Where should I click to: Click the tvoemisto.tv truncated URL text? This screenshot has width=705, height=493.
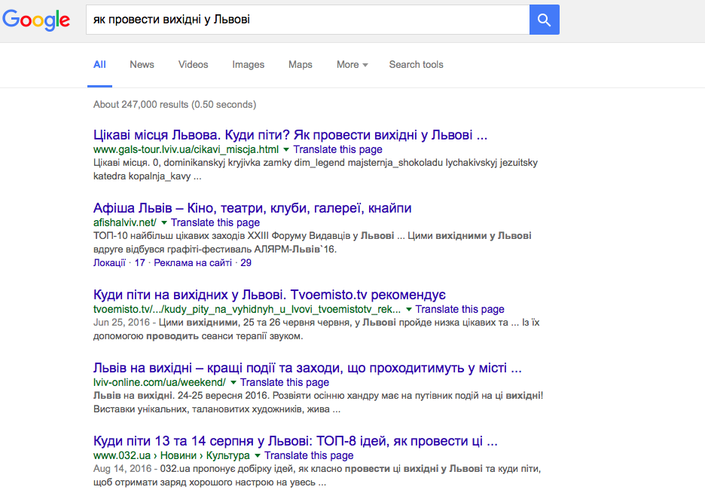[247, 309]
